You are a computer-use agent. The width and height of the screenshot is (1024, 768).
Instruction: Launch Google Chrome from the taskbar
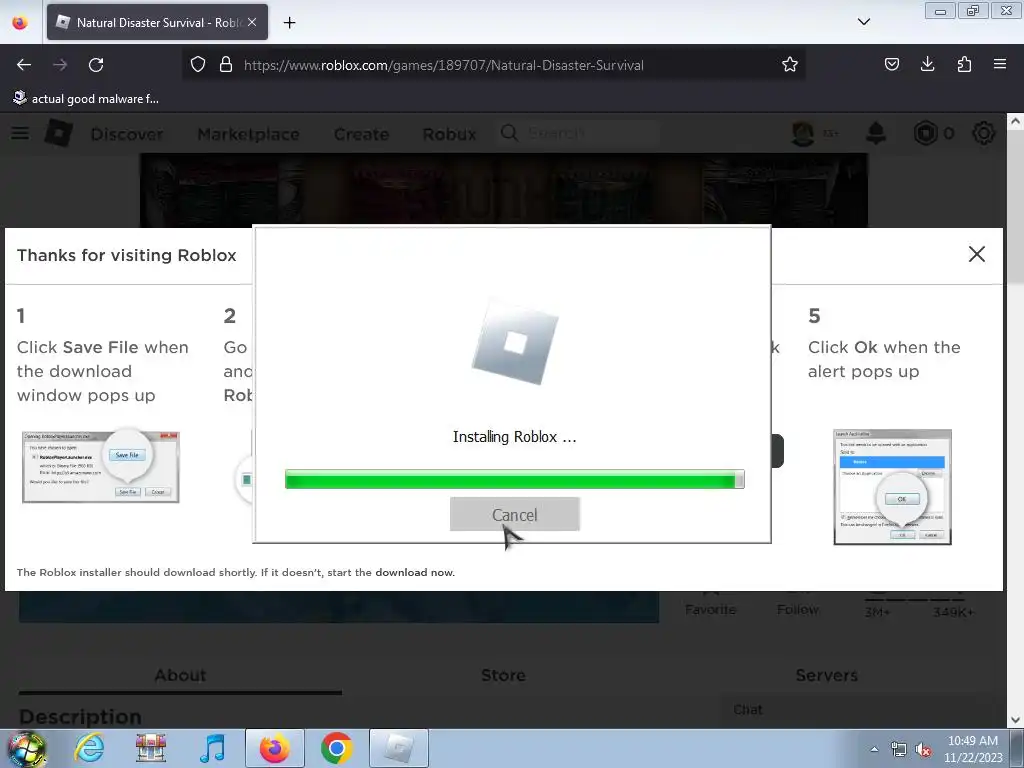pyautogui.click(x=336, y=748)
